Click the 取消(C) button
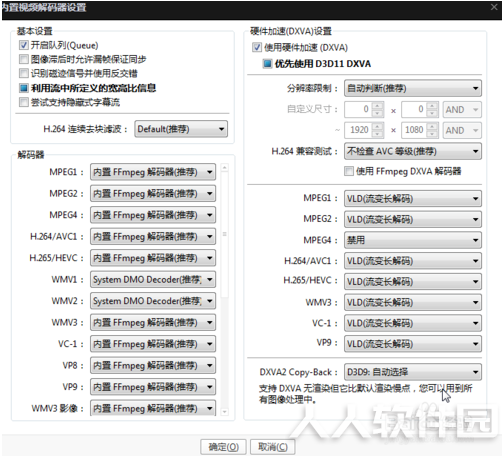 point(273,447)
